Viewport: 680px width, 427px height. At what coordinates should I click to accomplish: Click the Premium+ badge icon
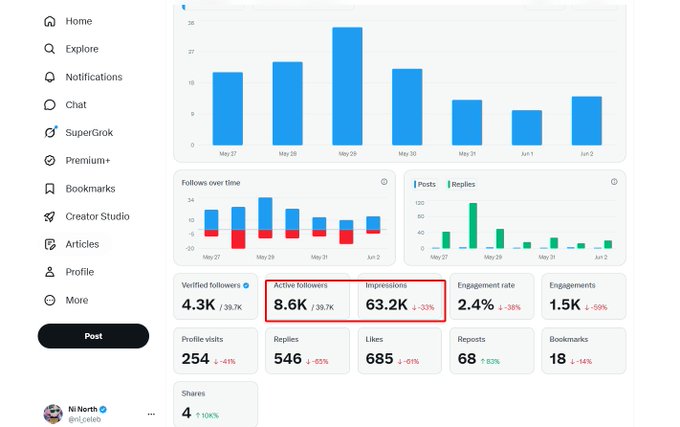50,161
